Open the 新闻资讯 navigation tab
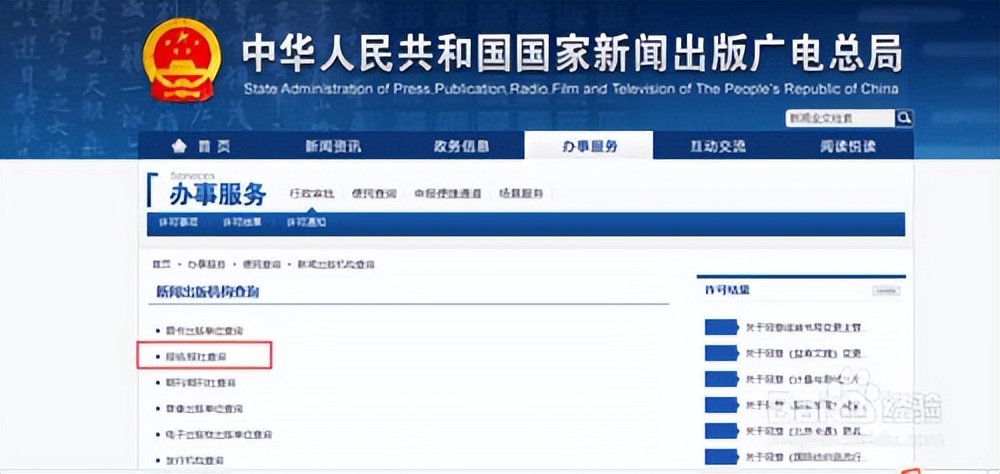 pyautogui.click(x=333, y=146)
